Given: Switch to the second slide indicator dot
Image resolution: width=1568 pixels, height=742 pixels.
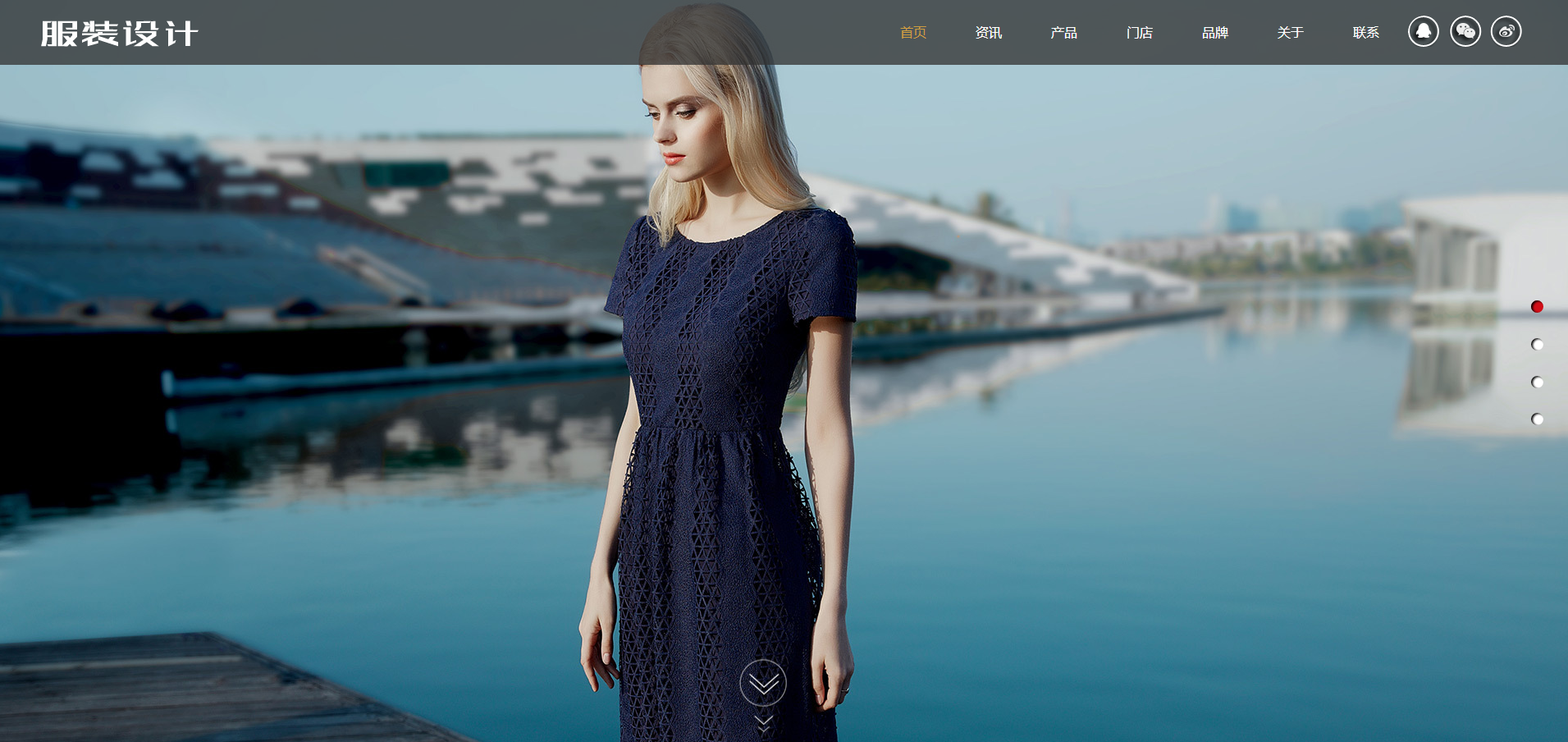Looking at the screenshot, I should tap(1537, 345).
